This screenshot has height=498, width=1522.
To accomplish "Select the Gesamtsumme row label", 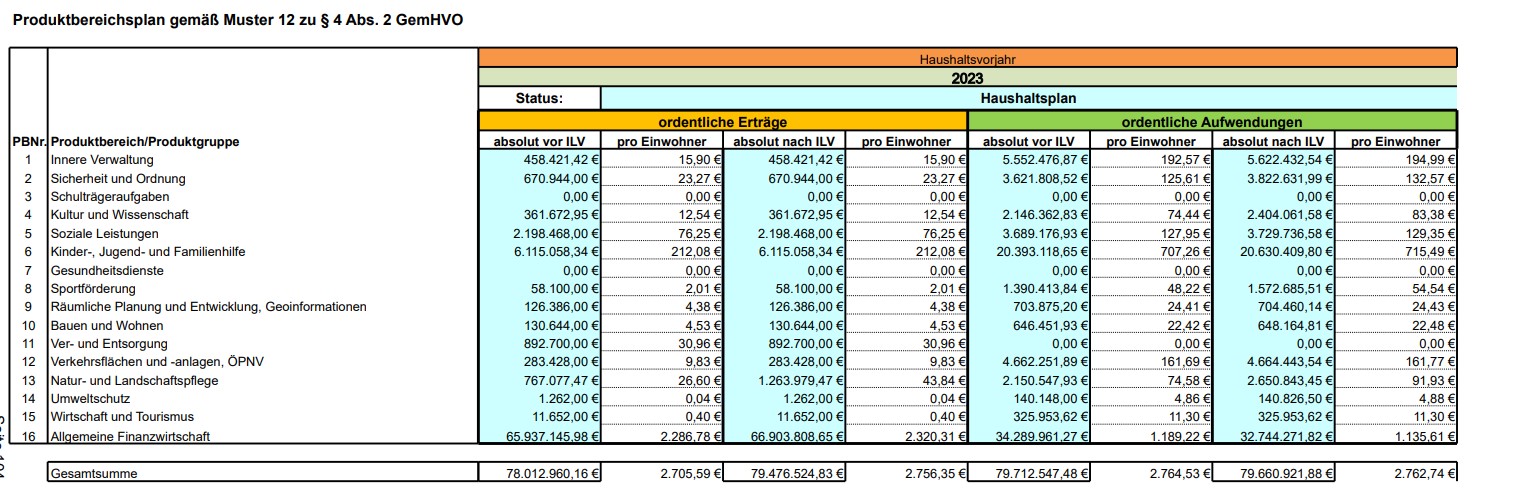I will click(x=95, y=473).
